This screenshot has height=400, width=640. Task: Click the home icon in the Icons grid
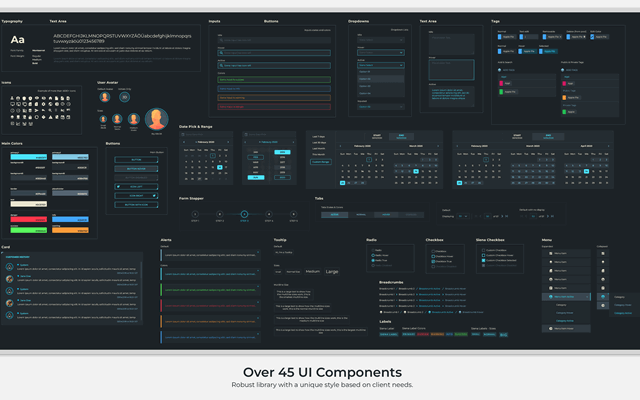pyautogui.click(x=51, y=98)
